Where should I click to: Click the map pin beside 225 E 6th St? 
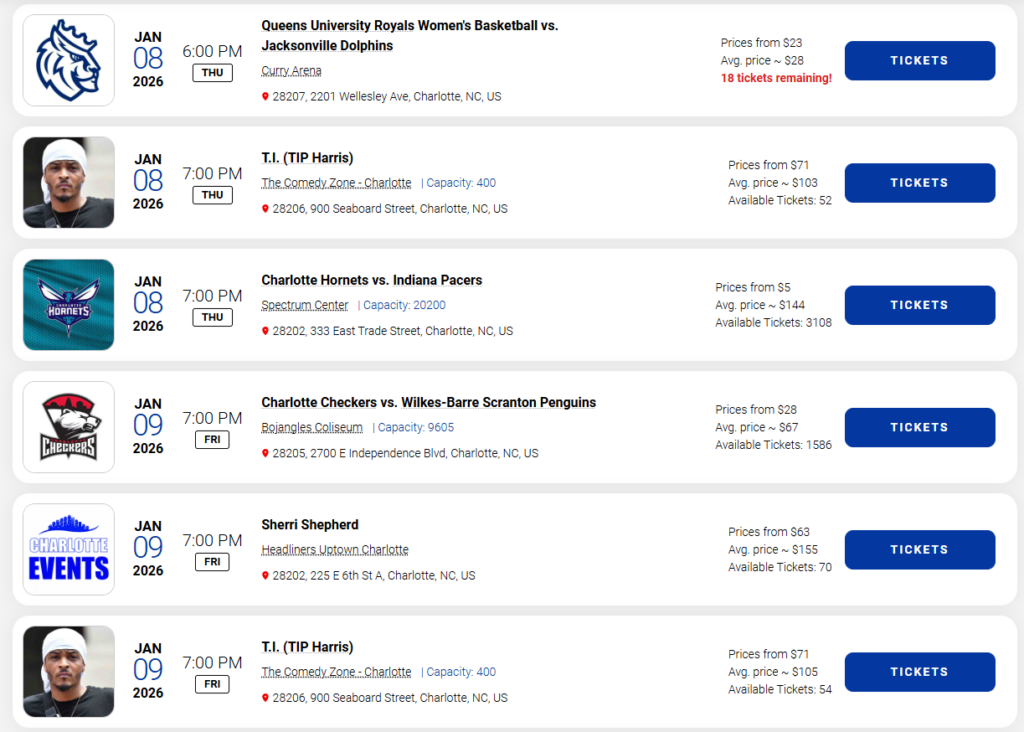[x=265, y=576]
